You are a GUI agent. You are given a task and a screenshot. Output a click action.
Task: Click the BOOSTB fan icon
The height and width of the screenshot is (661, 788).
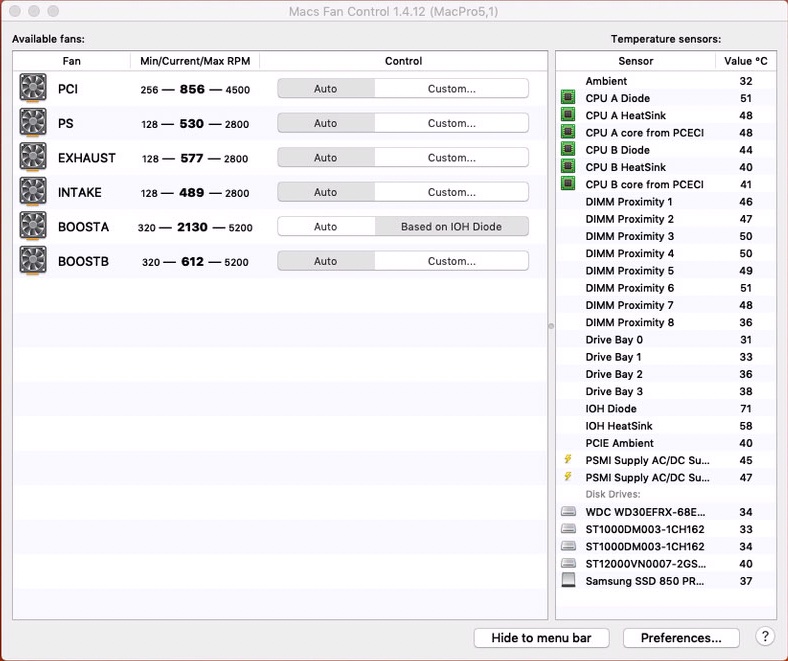pos(33,260)
